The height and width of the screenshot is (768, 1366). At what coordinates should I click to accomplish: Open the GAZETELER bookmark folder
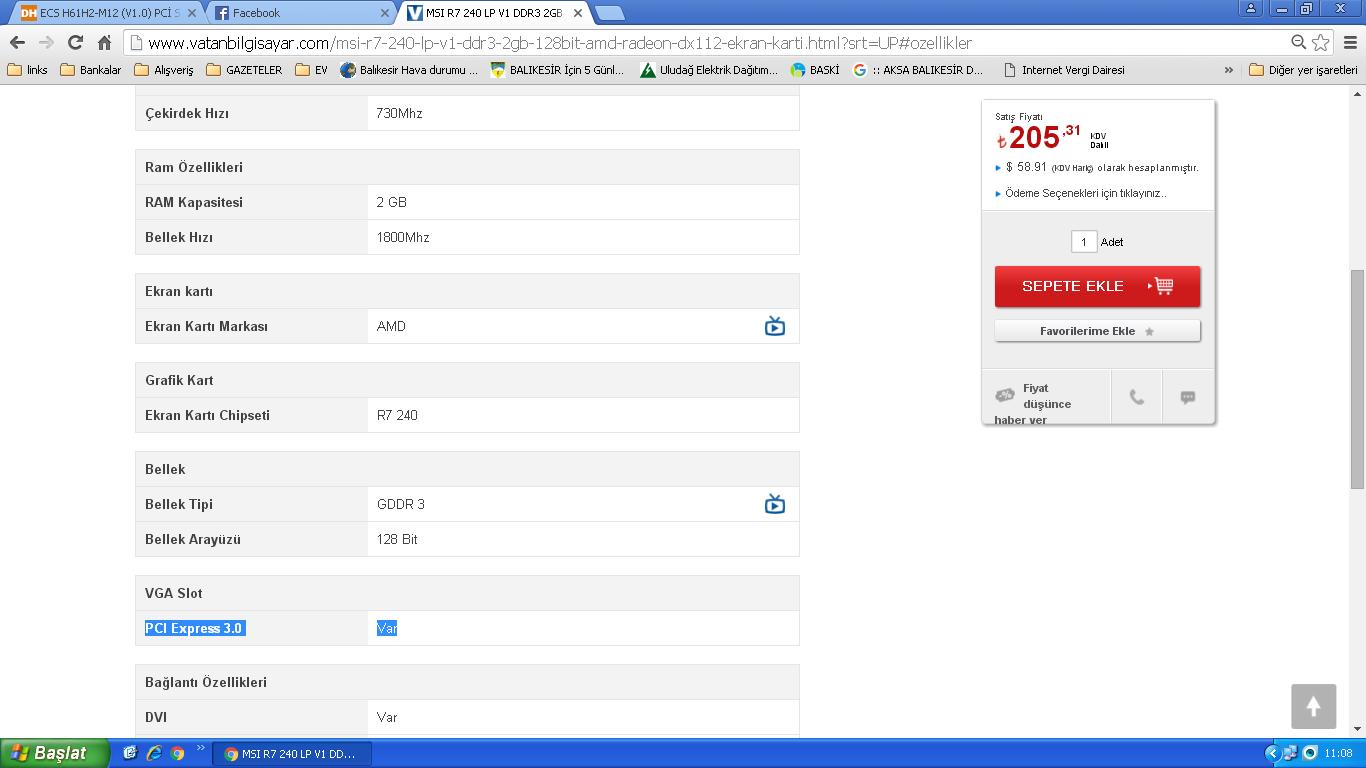click(244, 70)
